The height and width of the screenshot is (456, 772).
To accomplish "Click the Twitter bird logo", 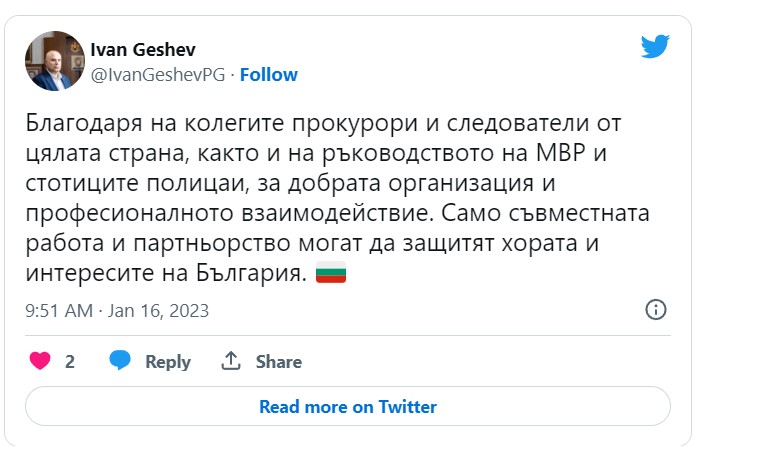I will tap(655, 46).
